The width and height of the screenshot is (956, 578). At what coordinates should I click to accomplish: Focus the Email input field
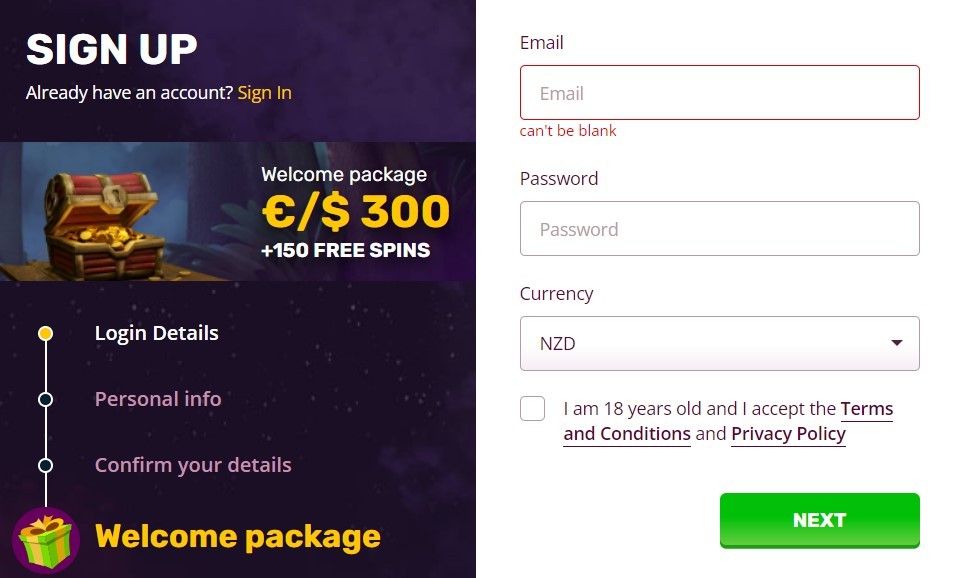coord(719,93)
